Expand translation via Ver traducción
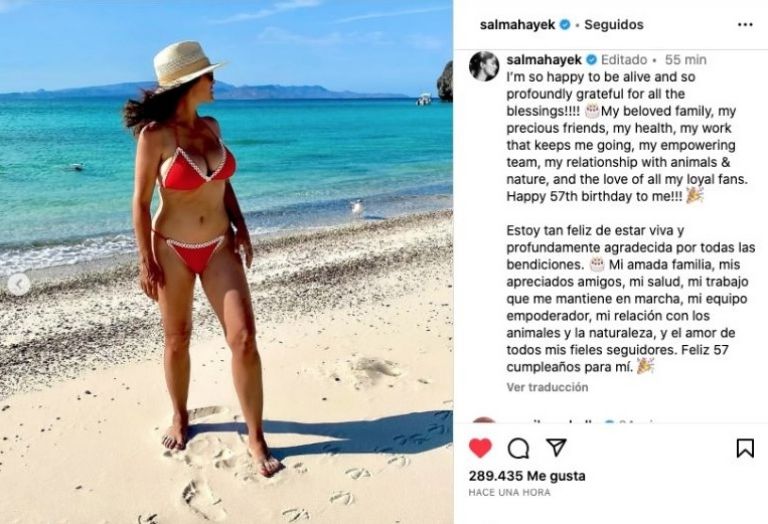The height and width of the screenshot is (524, 768). pos(547,387)
